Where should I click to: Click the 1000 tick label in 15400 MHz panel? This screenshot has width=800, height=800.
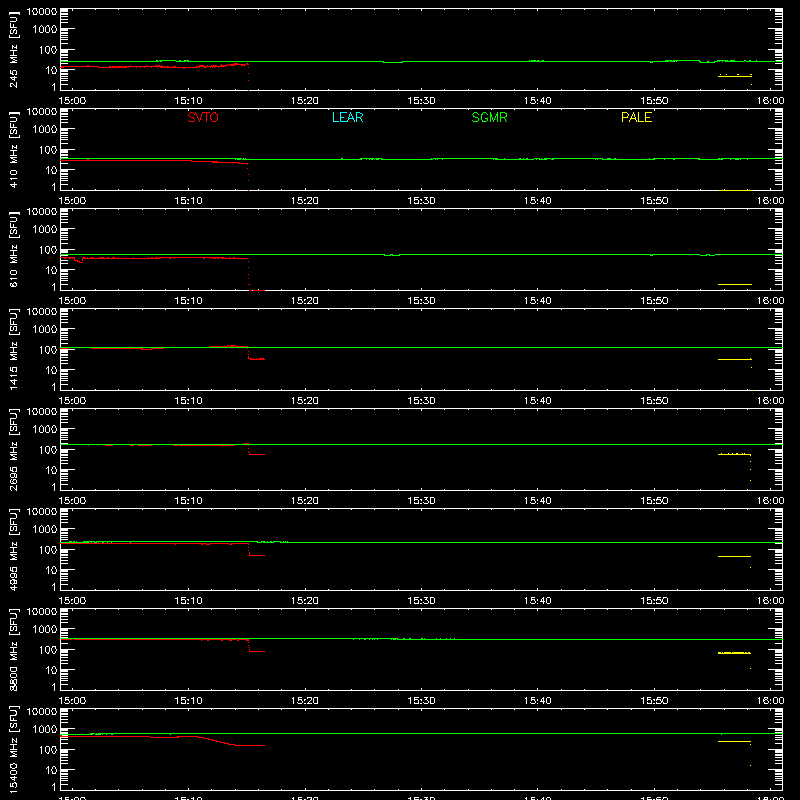[44, 729]
